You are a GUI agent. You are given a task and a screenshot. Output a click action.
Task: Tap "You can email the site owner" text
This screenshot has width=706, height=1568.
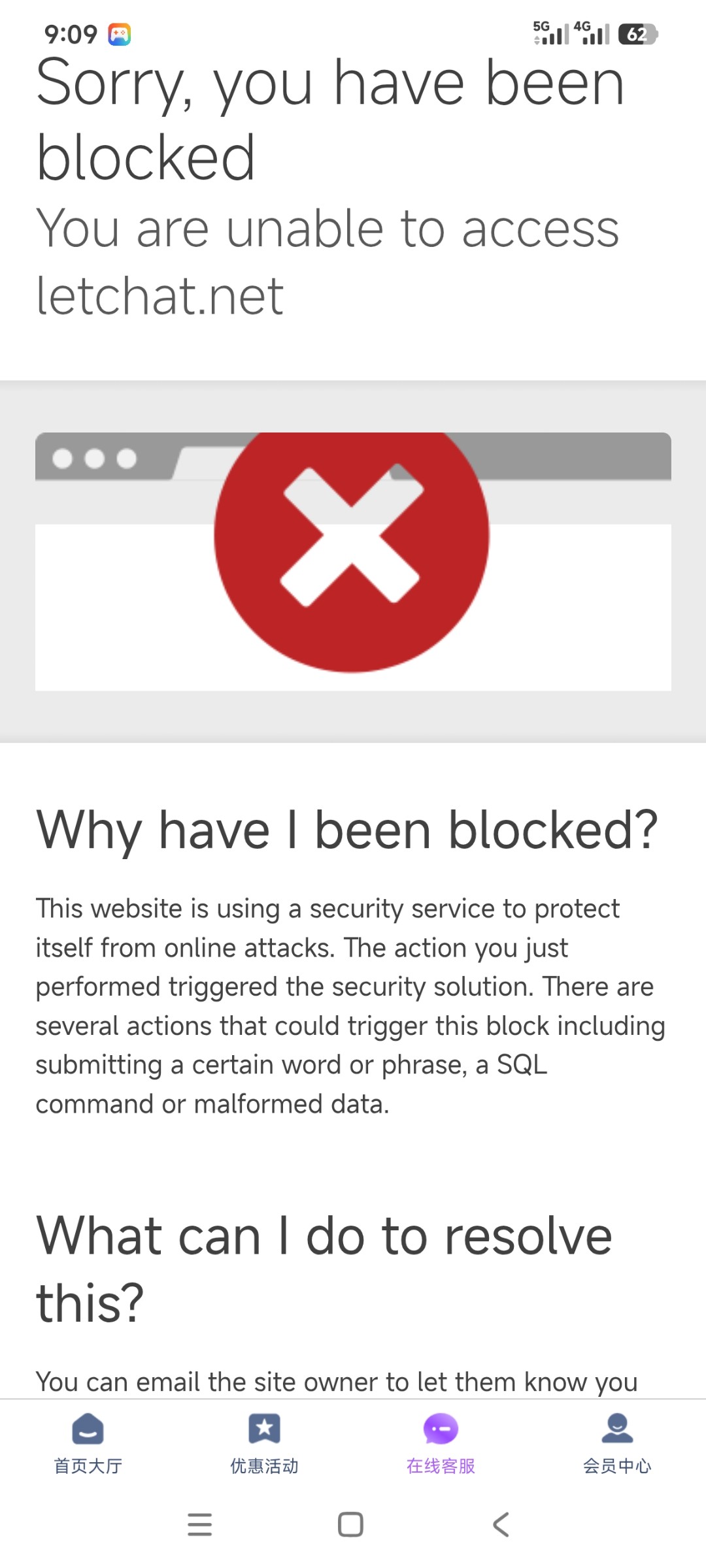(337, 1382)
